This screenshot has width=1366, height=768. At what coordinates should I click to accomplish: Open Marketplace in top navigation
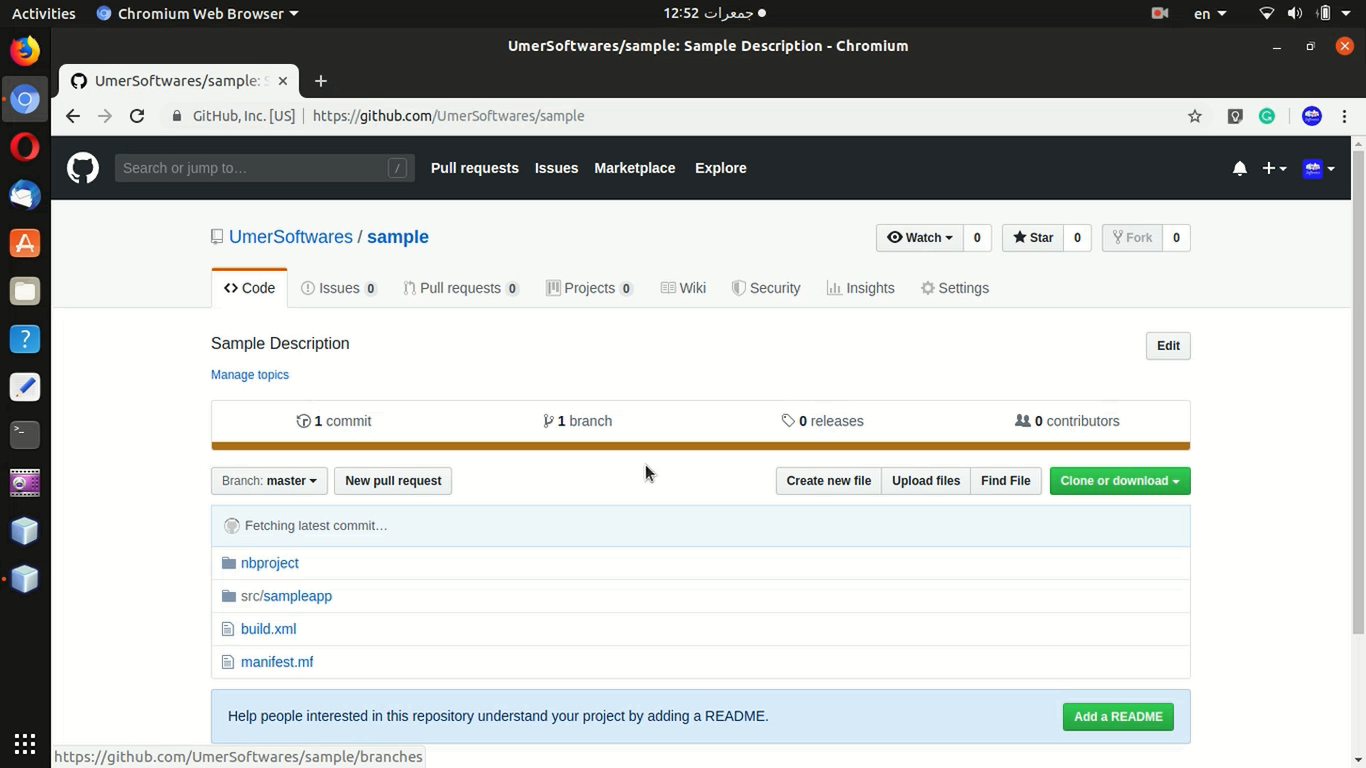[635, 168]
